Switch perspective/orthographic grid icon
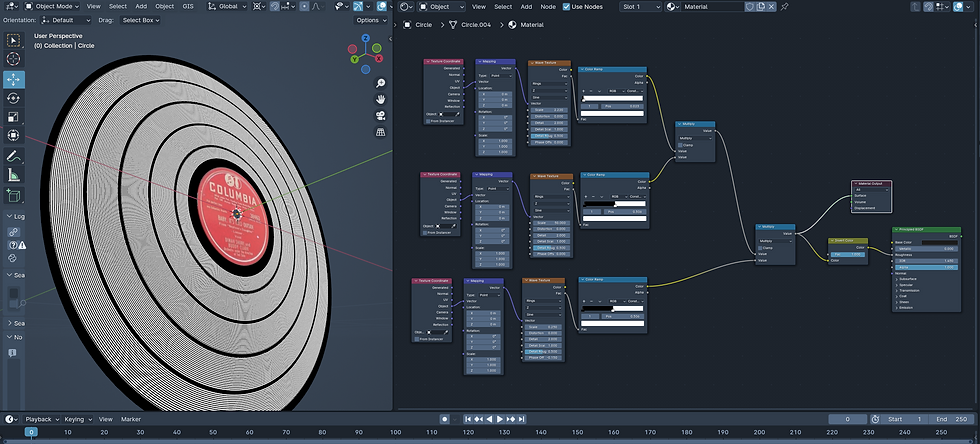This screenshot has width=980, height=444. click(x=380, y=132)
